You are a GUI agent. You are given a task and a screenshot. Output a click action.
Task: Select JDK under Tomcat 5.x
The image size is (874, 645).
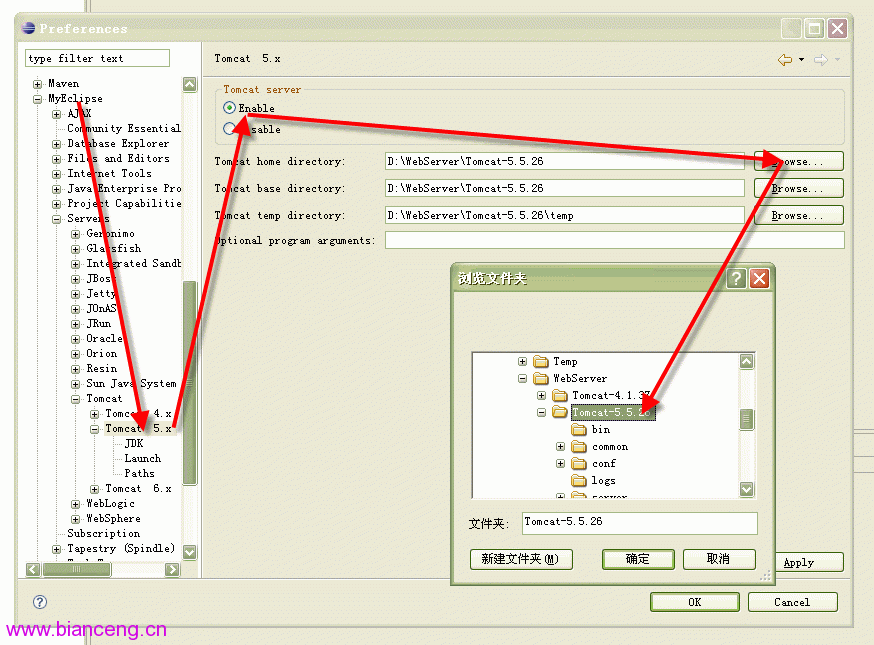tap(134, 444)
